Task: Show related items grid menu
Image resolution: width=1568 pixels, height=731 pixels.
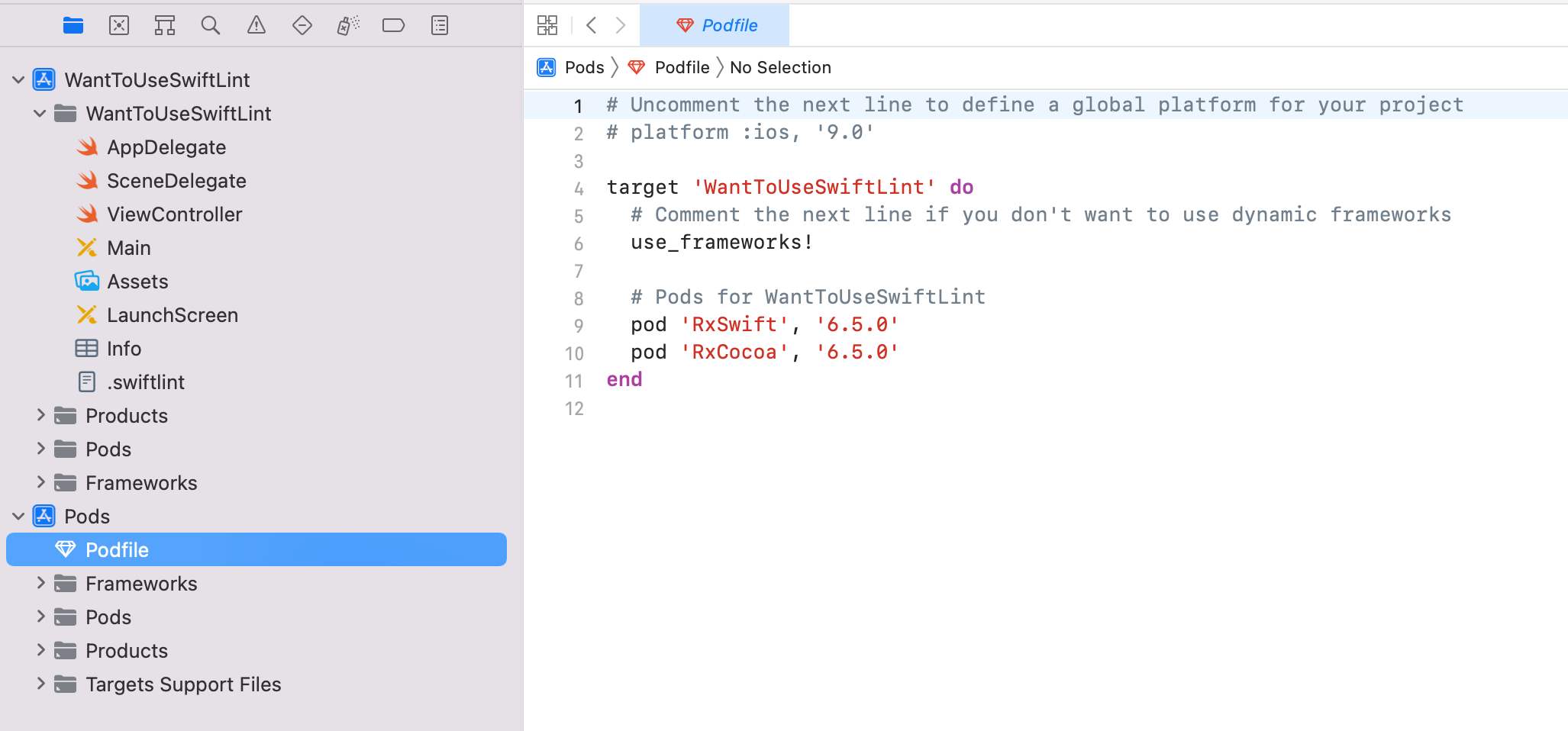Action: [x=547, y=25]
